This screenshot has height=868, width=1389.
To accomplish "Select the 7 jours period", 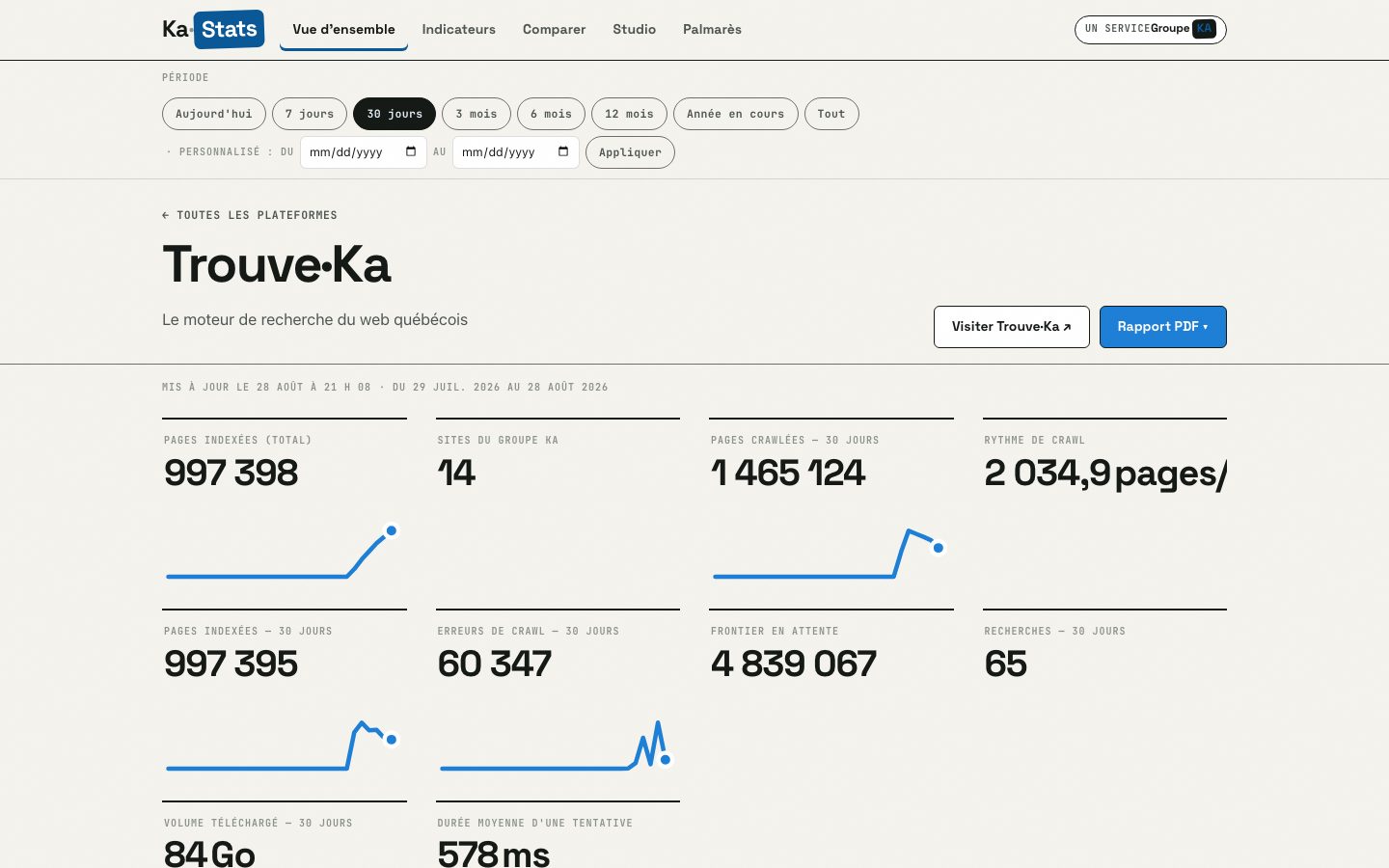I will (x=310, y=114).
